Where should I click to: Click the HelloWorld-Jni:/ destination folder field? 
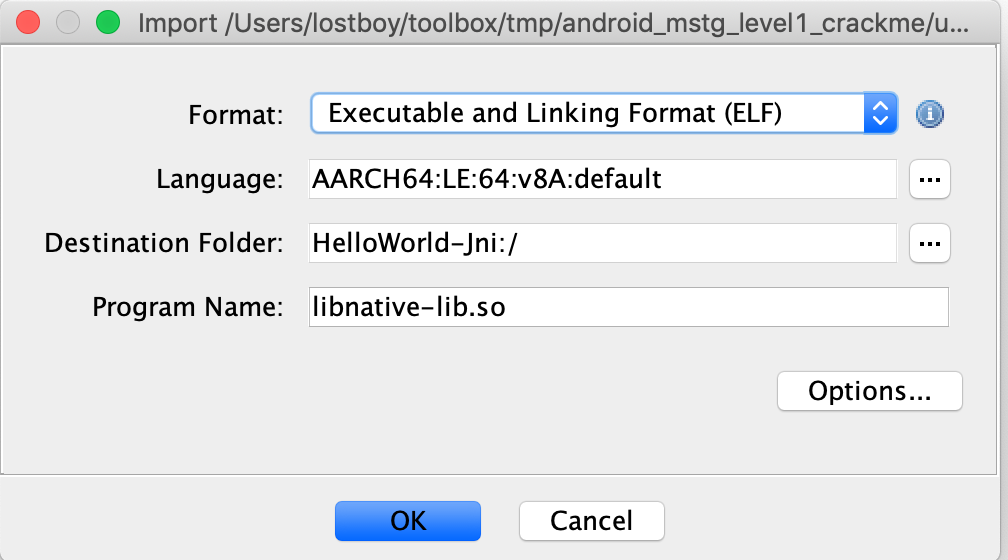coord(603,243)
